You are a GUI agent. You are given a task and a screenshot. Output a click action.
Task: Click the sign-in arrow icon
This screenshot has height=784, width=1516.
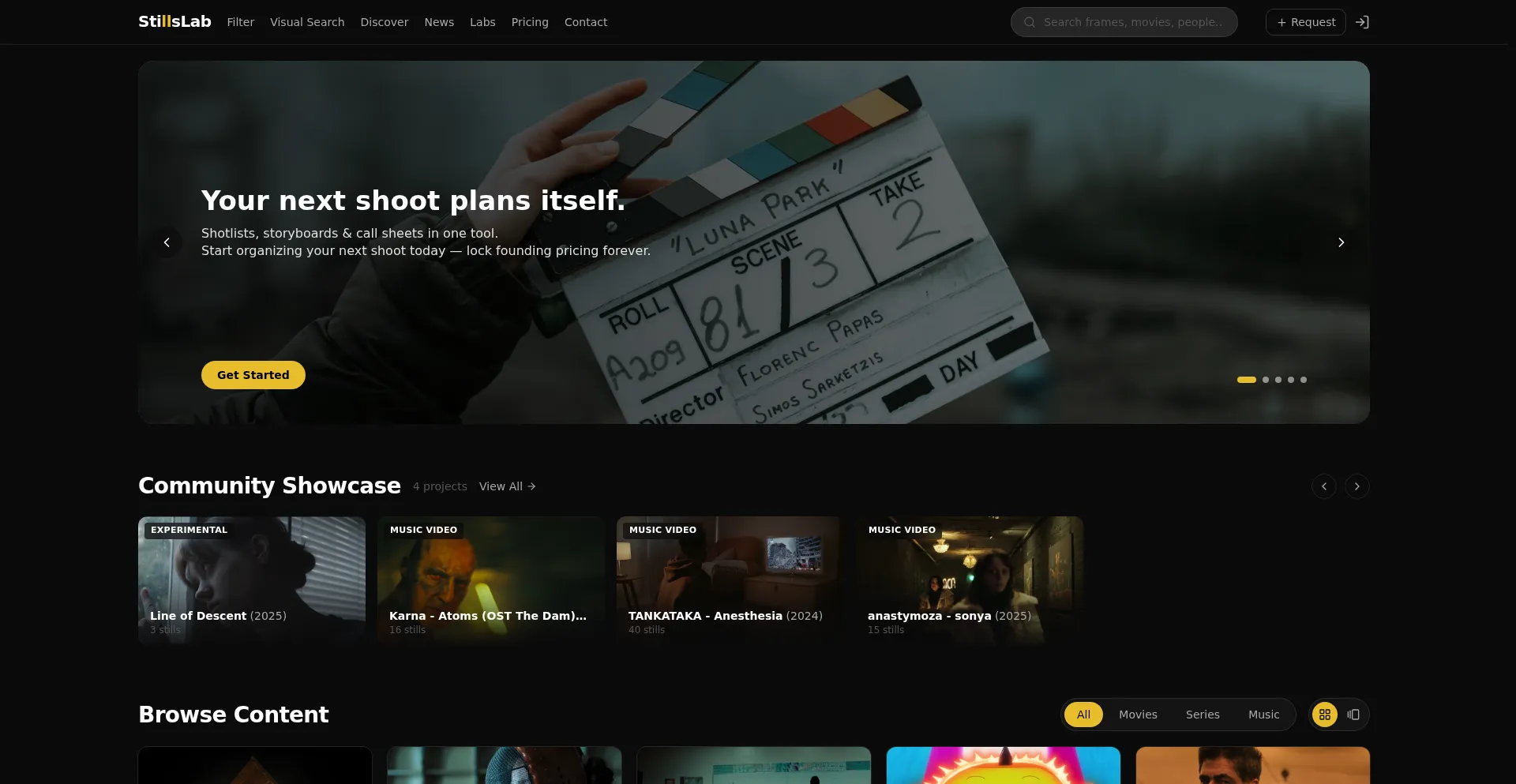[x=1362, y=22]
